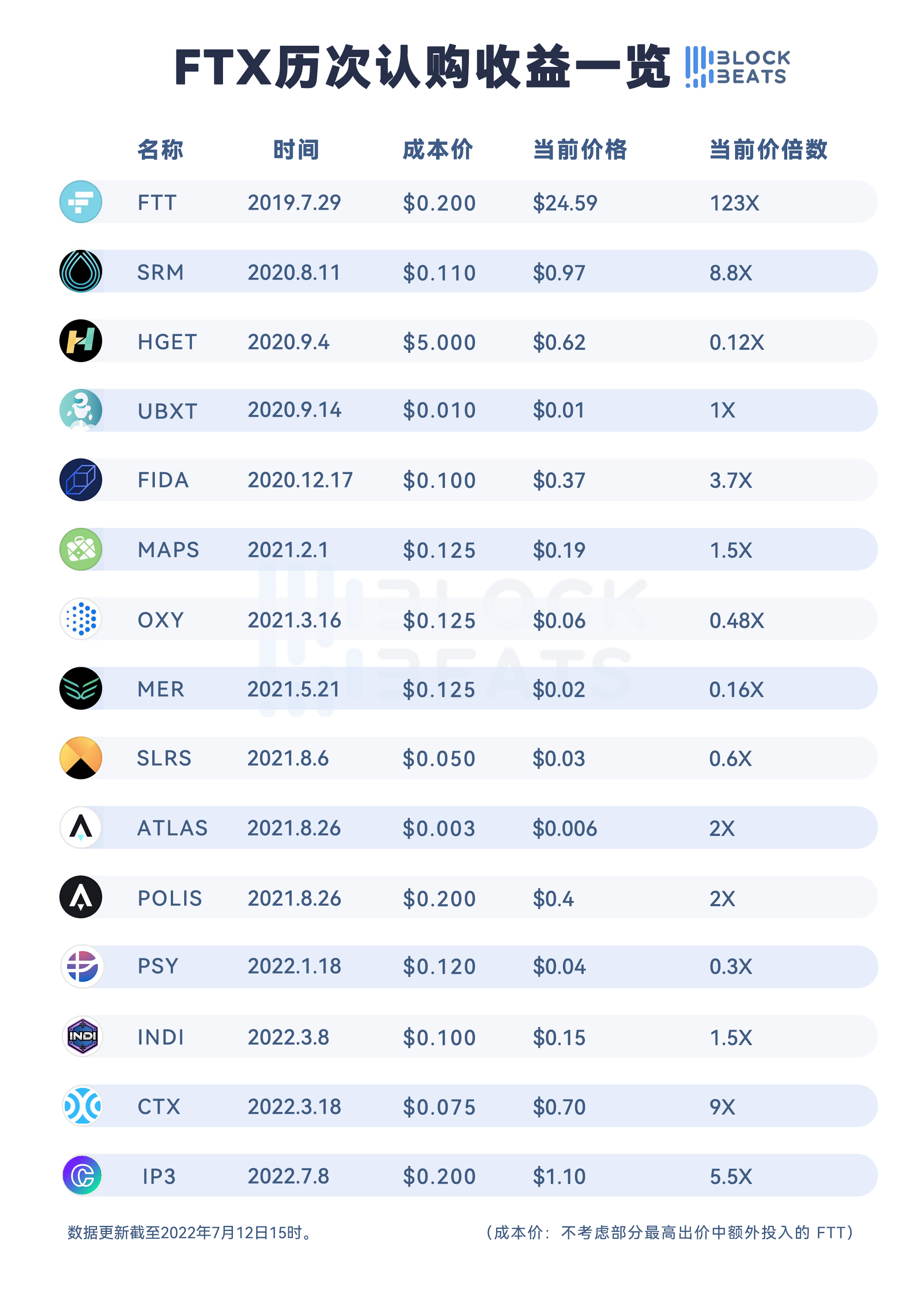Click the BlockBeats logo in title

pyautogui.click(x=737, y=67)
